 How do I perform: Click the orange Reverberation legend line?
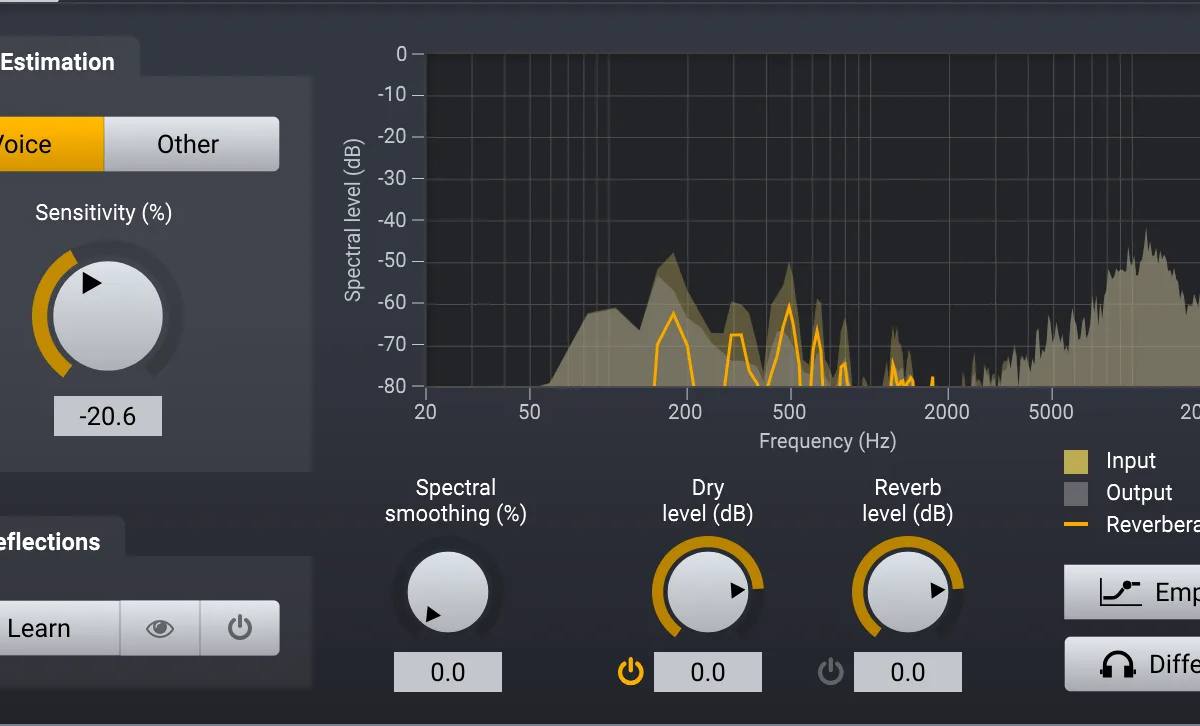click(1076, 524)
